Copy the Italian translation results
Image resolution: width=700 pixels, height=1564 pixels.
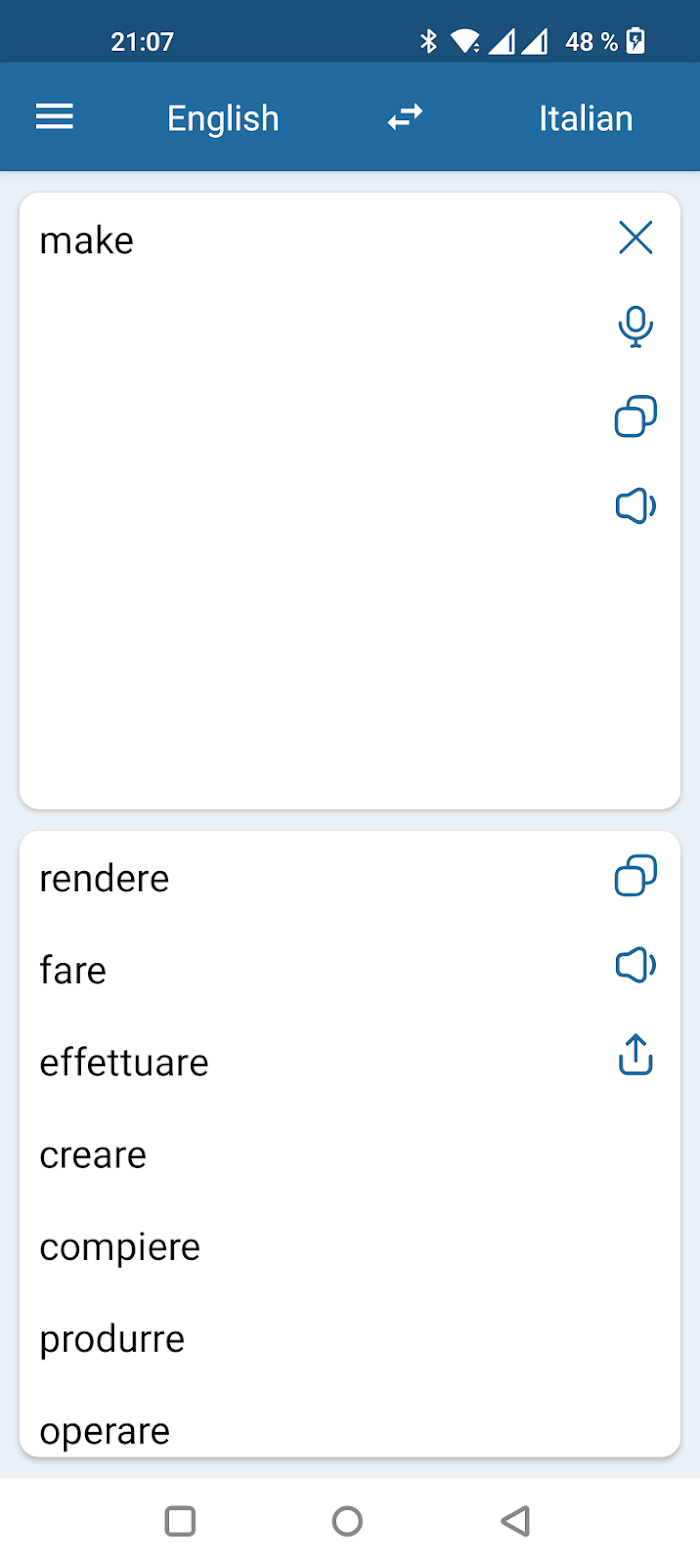636,876
